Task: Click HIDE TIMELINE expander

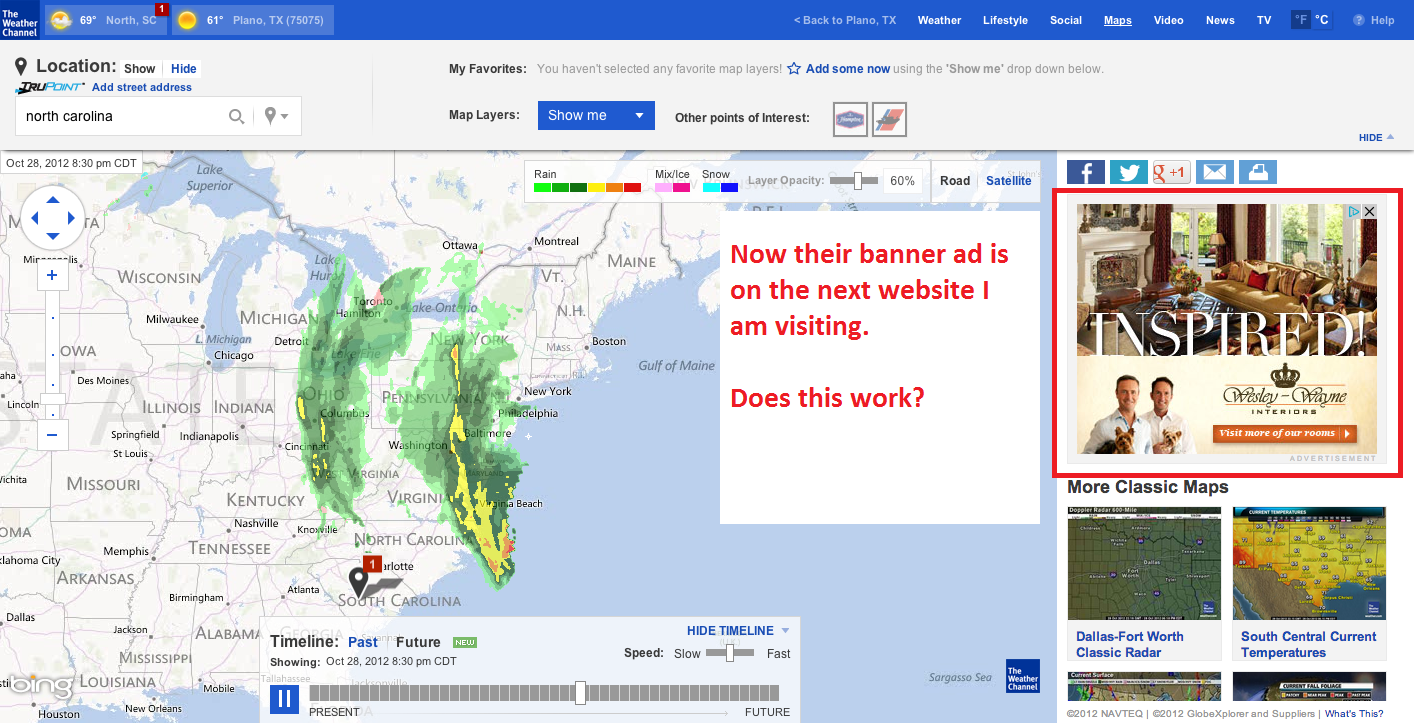Action: tap(738, 631)
